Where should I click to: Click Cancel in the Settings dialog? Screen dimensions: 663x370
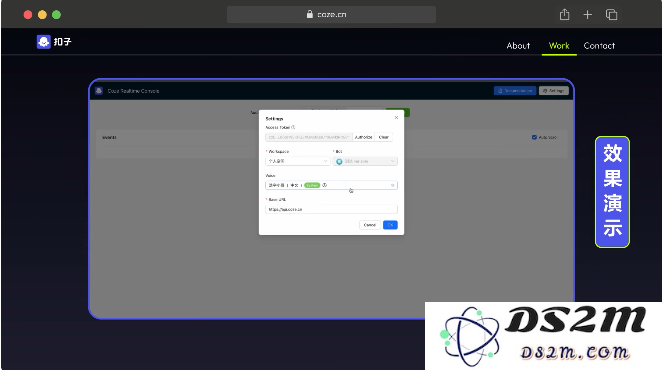coord(370,225)
